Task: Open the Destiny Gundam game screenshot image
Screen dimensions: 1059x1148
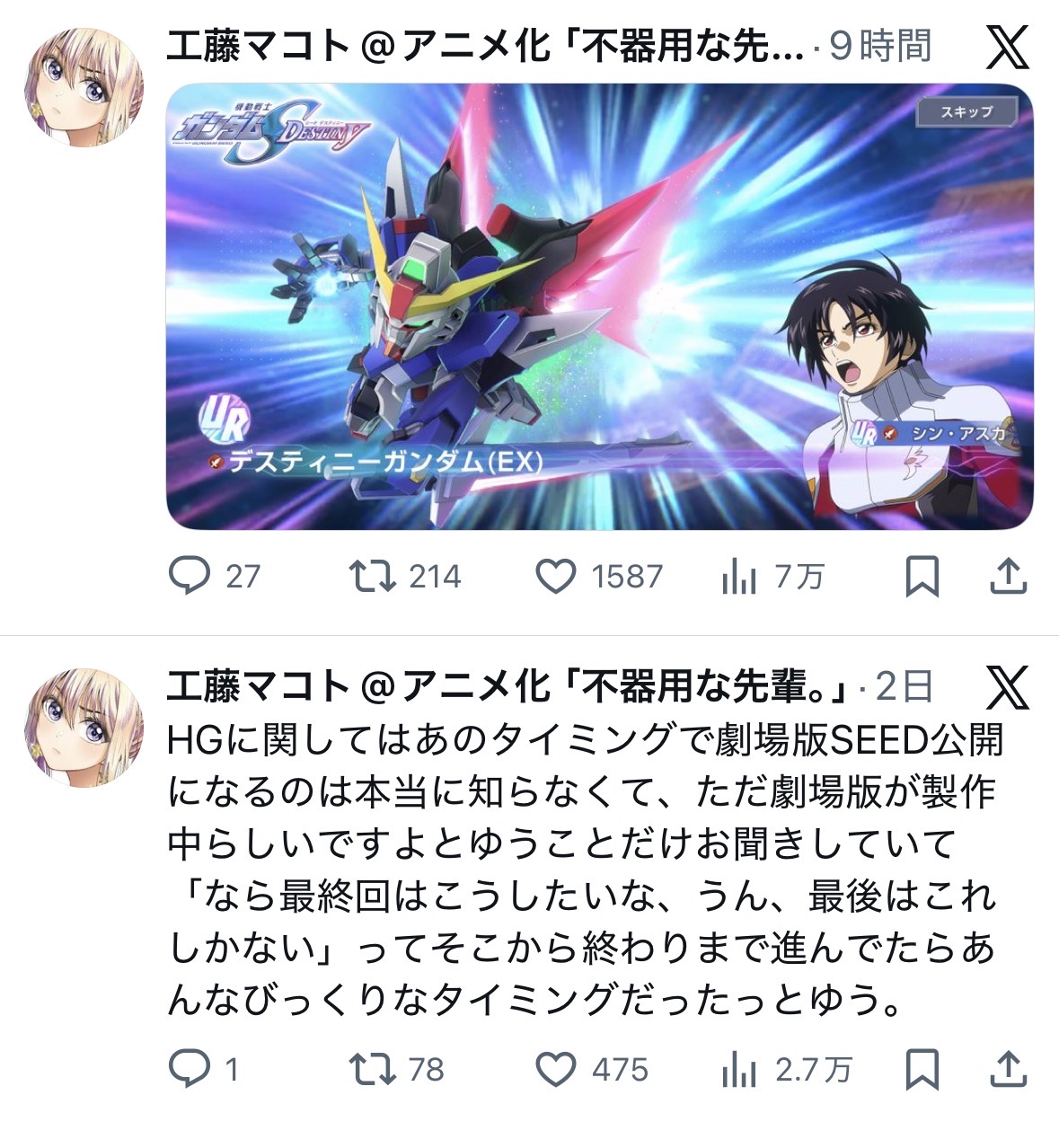Action: point(600,306)
